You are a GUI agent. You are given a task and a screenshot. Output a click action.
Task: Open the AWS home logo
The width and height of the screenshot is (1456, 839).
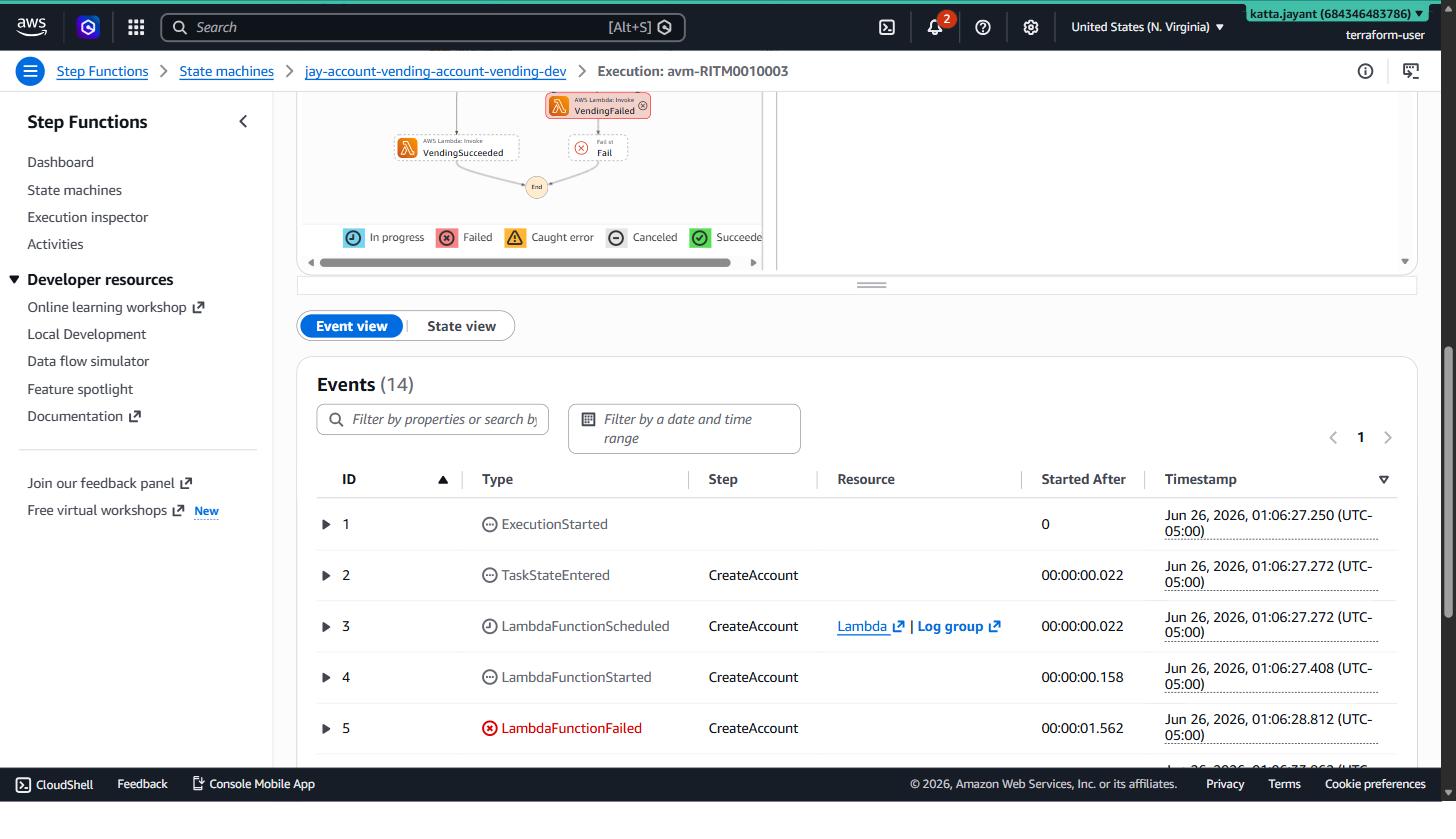point(31,26)
